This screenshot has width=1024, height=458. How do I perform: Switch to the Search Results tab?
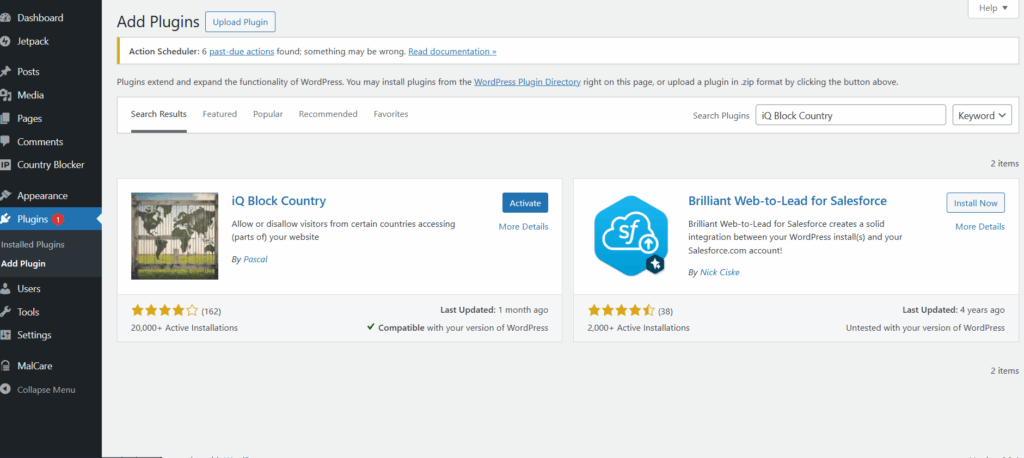click(x=159, y=114)
